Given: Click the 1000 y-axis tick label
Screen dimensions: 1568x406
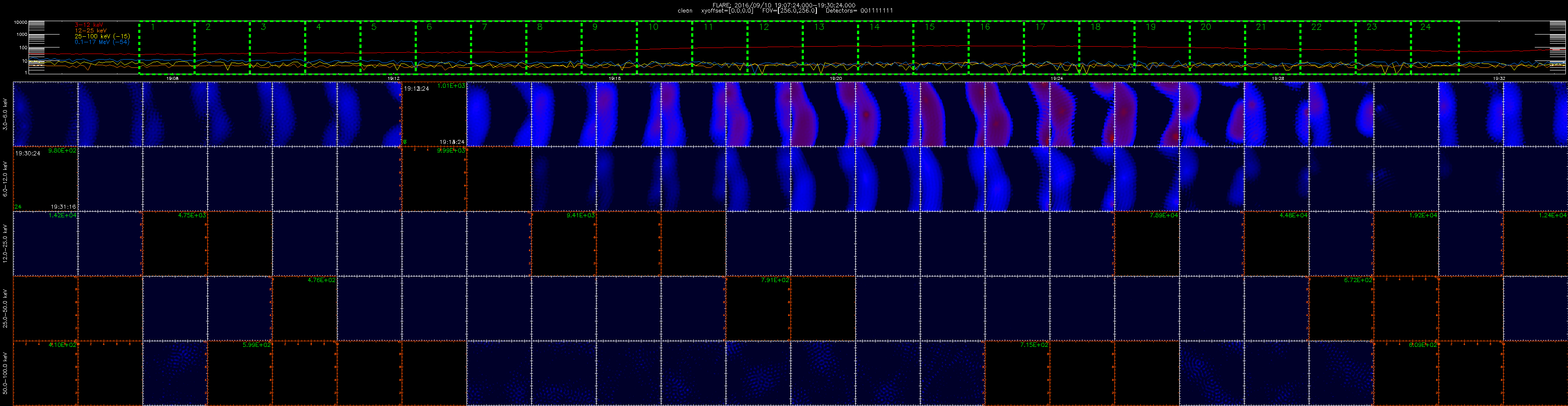Looking at the screenshot, I should click(22, 35).
